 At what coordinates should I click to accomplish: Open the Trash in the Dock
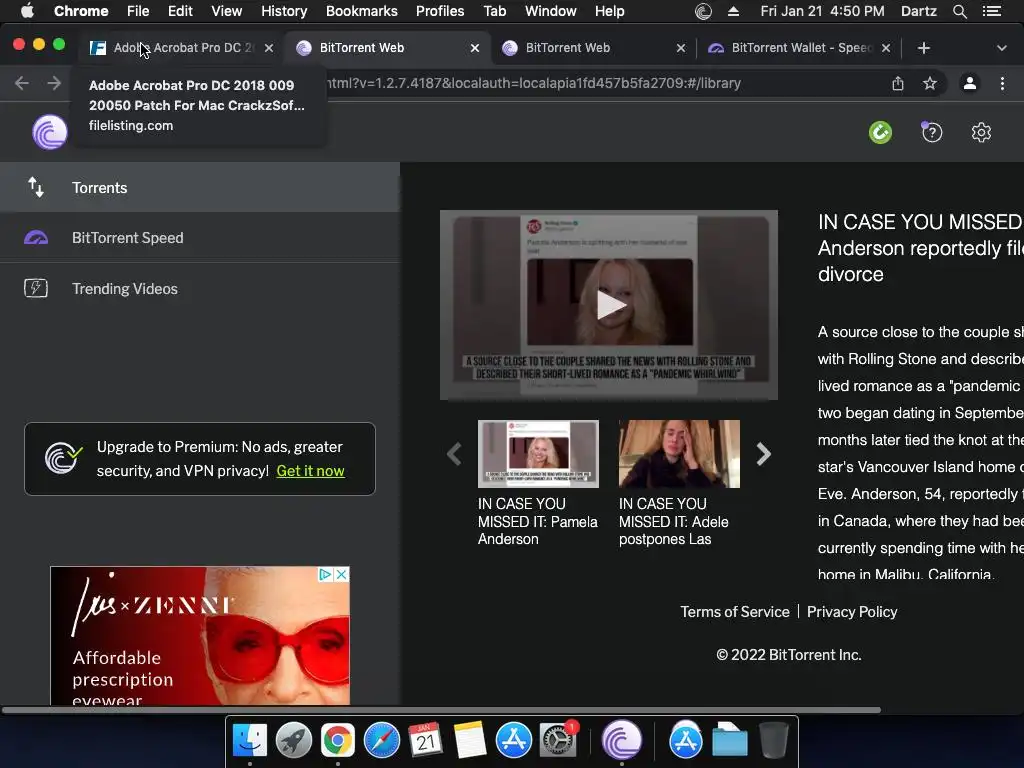click(774, 741)
